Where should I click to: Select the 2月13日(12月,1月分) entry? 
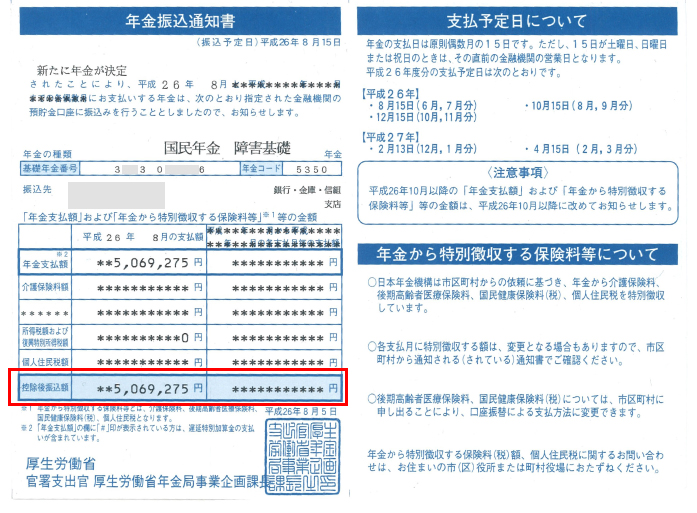tap(423, 149)
